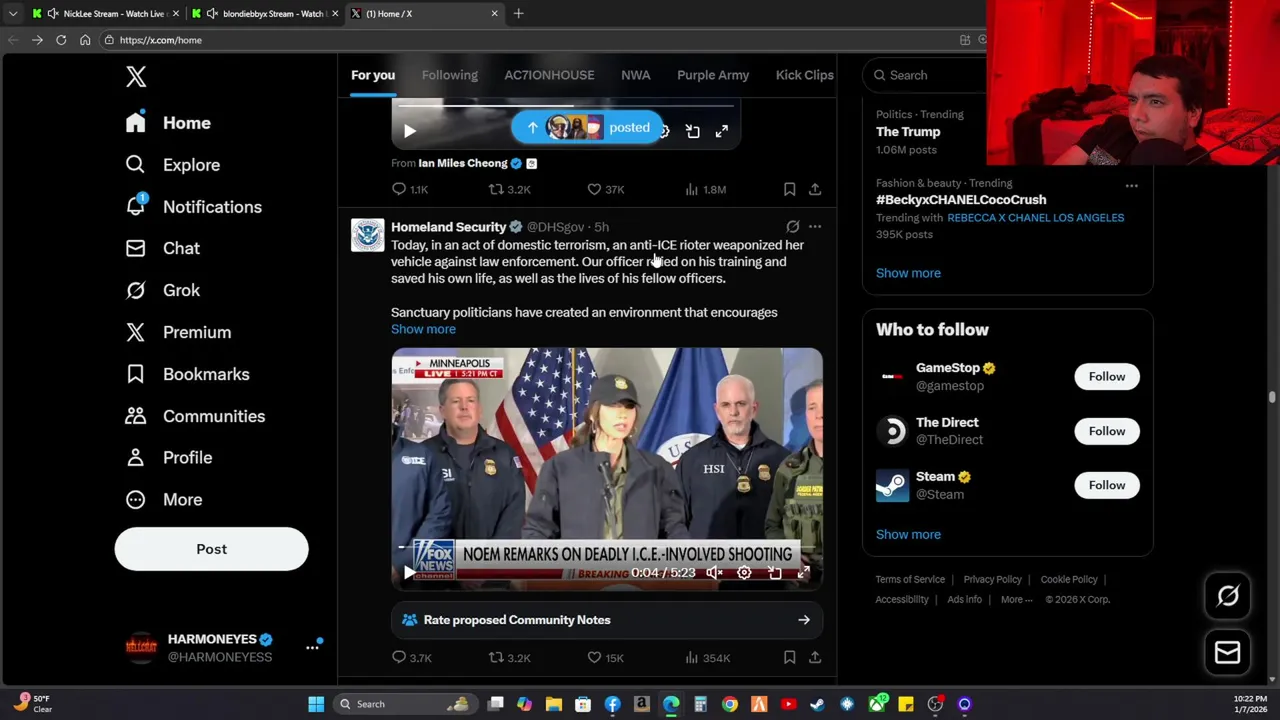Expand Homeland Security post with Show more
Viewport: 1280px width, 720px height.
pos(423,329)
